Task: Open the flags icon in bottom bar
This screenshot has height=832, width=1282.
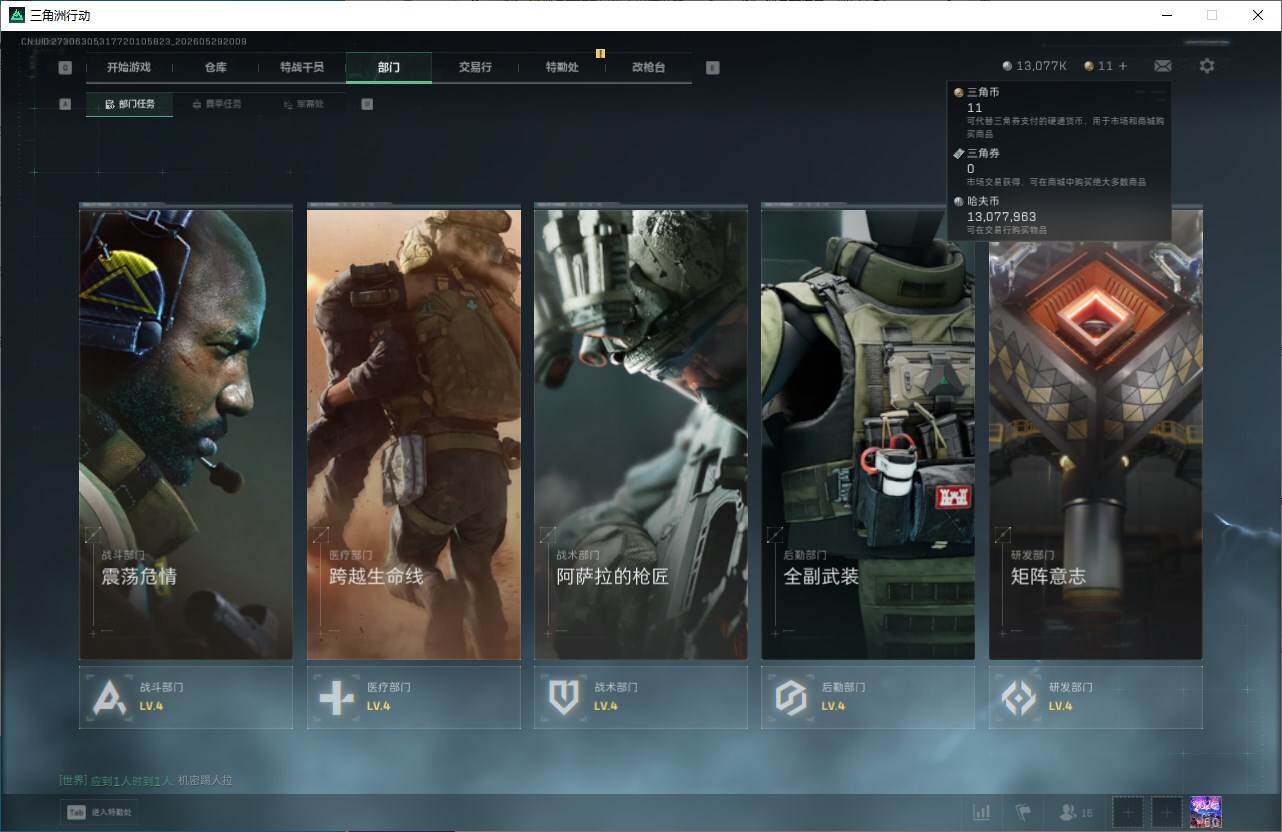Action: pyautogui.click(x=1023, y=812)
